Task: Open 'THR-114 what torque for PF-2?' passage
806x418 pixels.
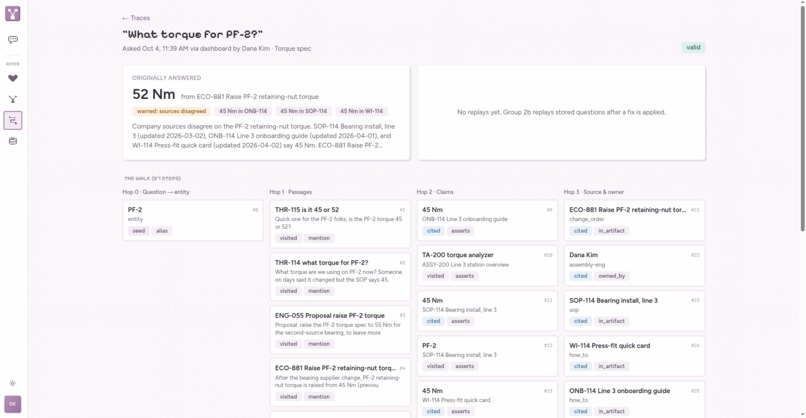Action: tap(340, 277)
